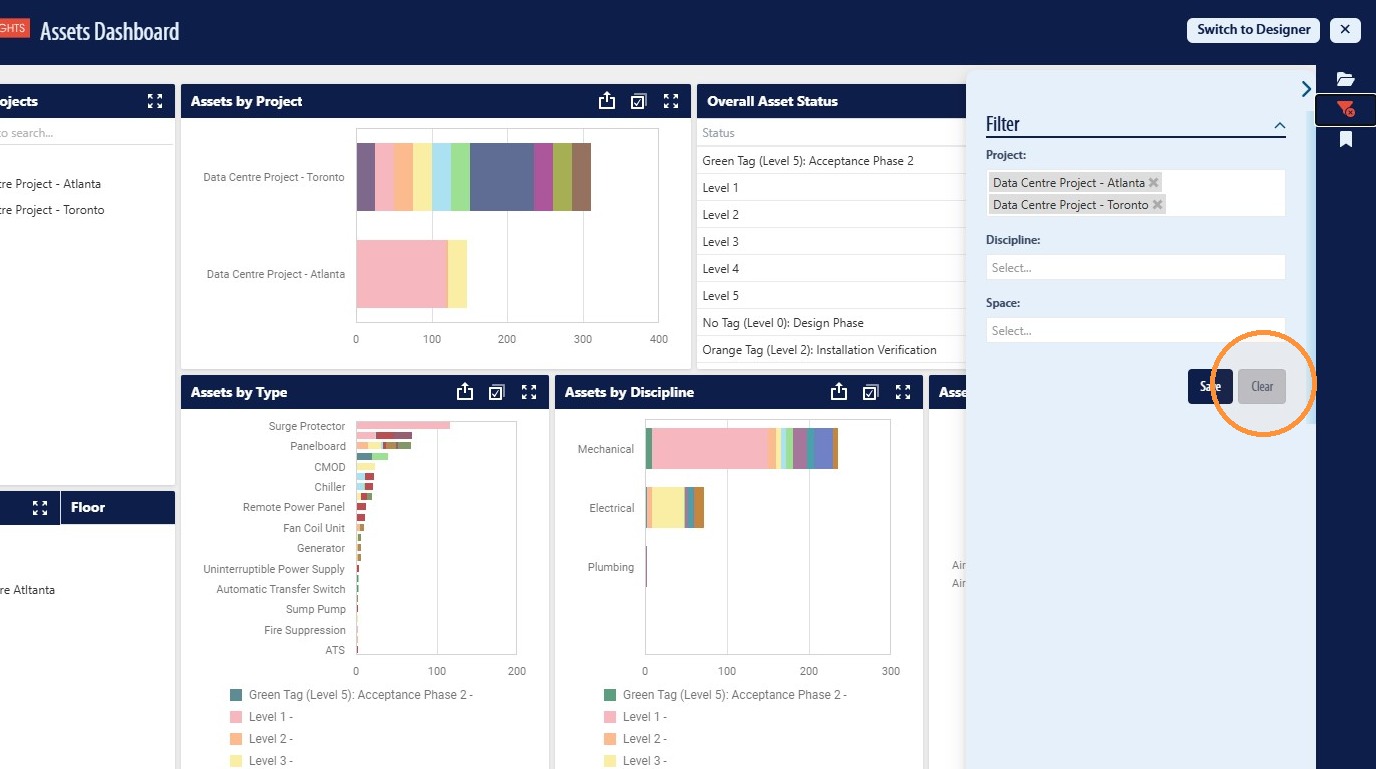Click Level 1 legend swatch under Assets by Type
Viewport: 1376px width, 769px height.
coord(236,717)
